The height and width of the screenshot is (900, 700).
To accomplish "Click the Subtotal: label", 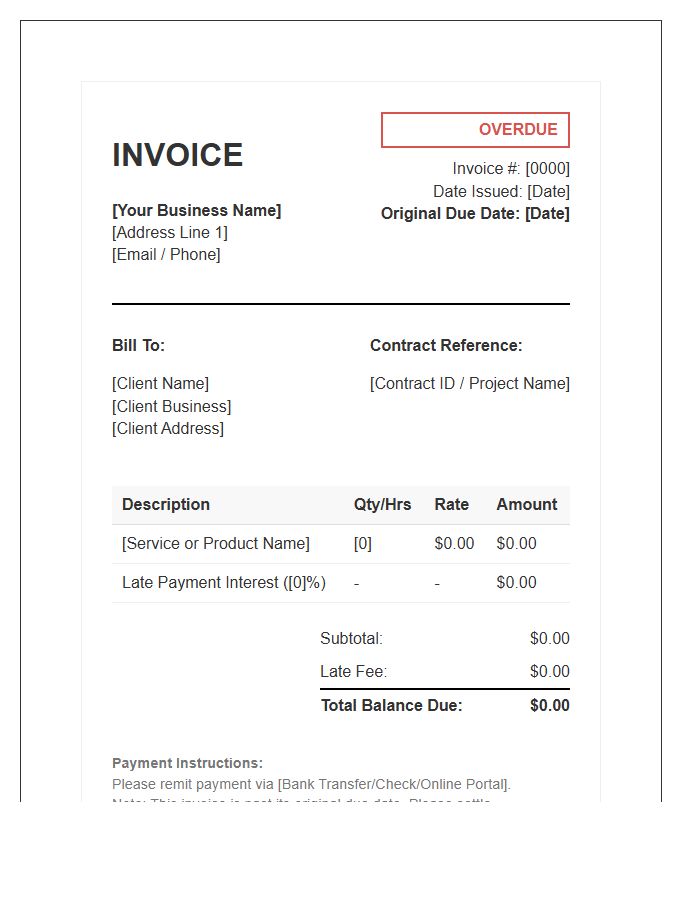I will tap(351, 639).
